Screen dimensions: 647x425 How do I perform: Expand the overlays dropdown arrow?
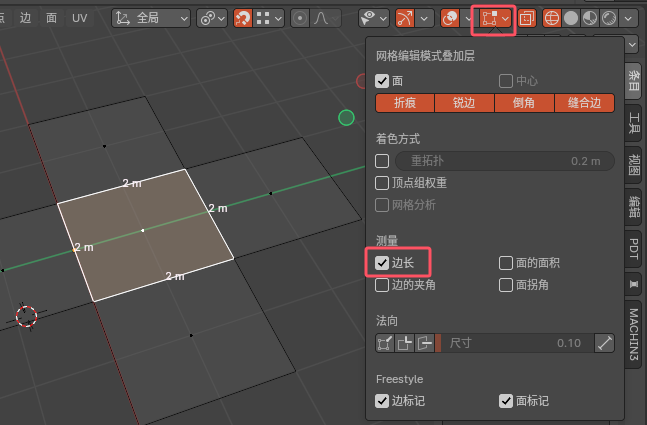tap(506, 18)
